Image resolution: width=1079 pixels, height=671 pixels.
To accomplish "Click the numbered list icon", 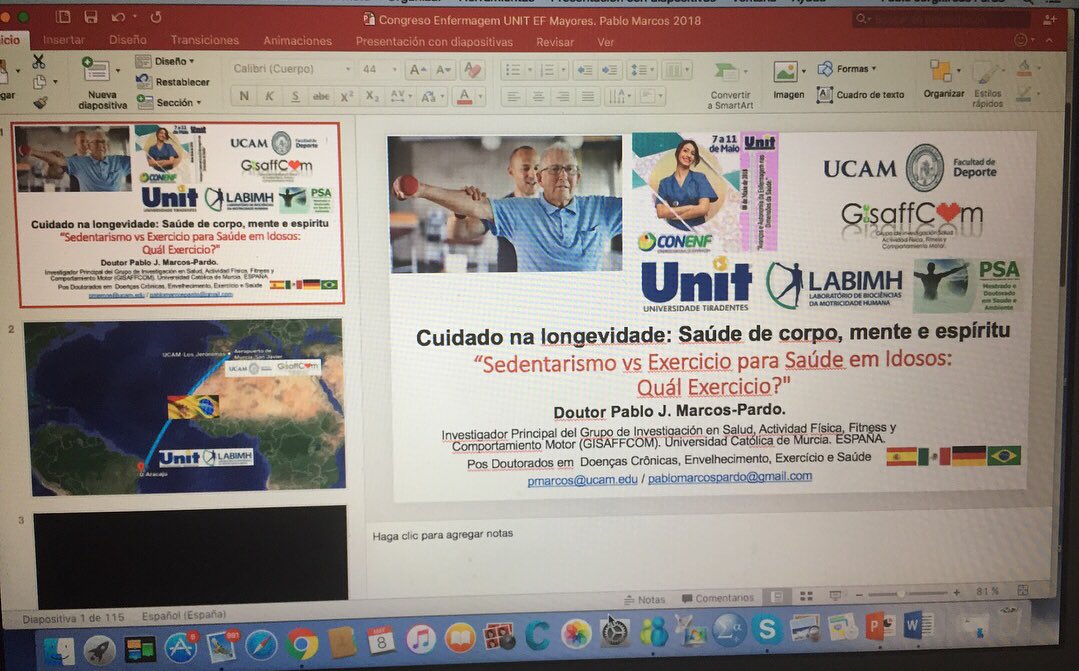I will [x=547, y=70].
